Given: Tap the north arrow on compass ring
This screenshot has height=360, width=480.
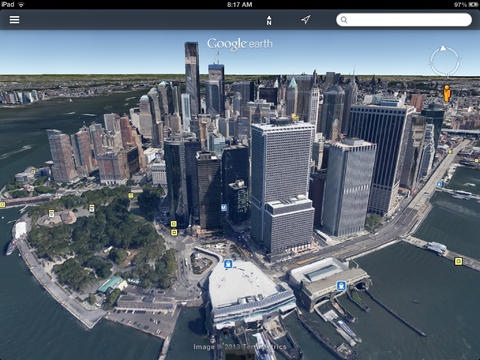Looking at the screenshot, I should pos(443,48).
